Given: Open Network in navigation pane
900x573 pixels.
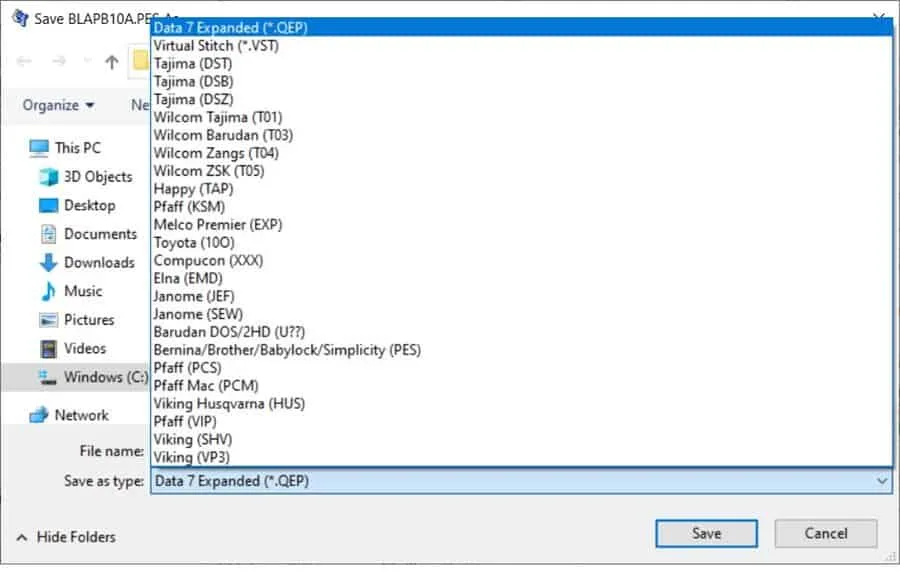Looking at the screenshot, I should 82,415.
